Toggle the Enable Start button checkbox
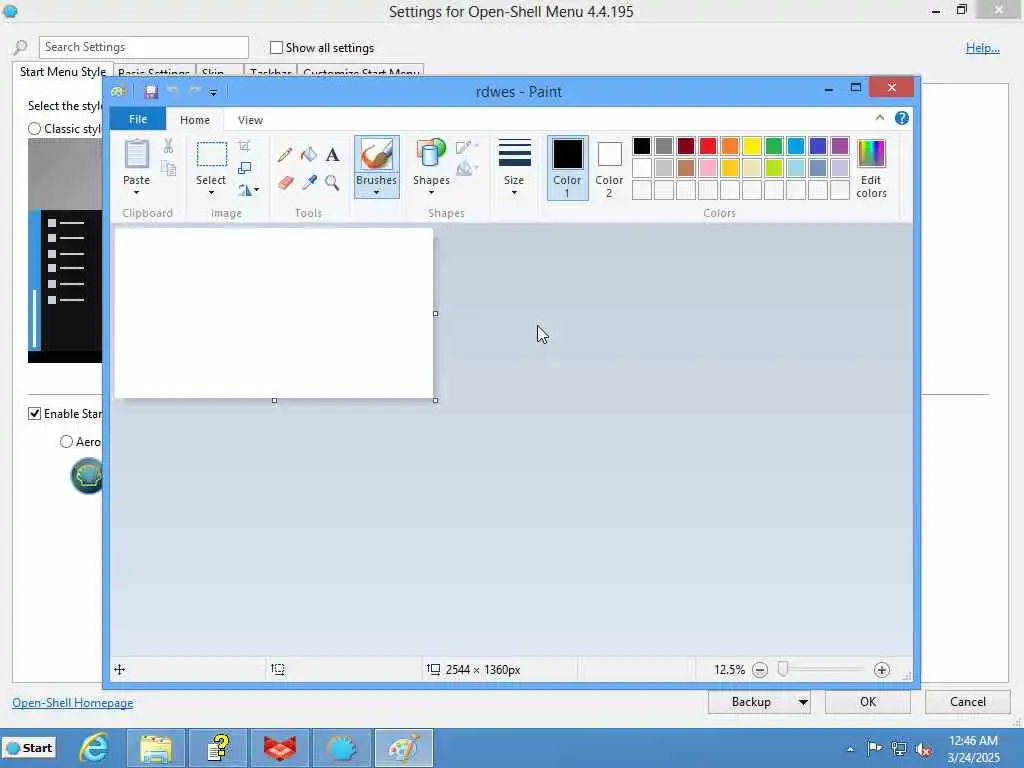The image size is (1024, 768). 35,413
